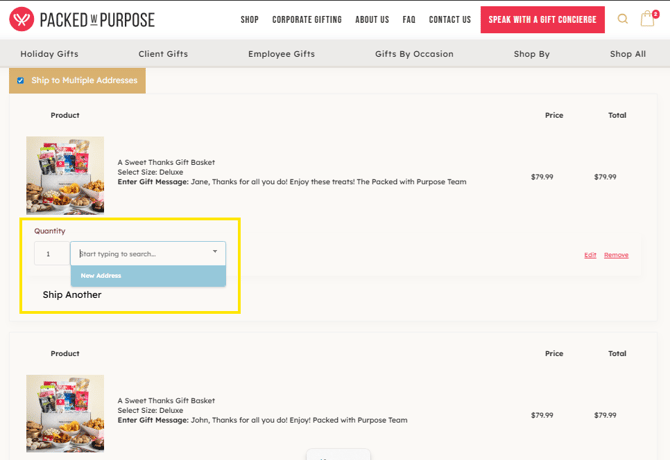Click Ship Another below quantity
Image resolution: width=670 pixels, height=460 pixels.
(72, 295)
